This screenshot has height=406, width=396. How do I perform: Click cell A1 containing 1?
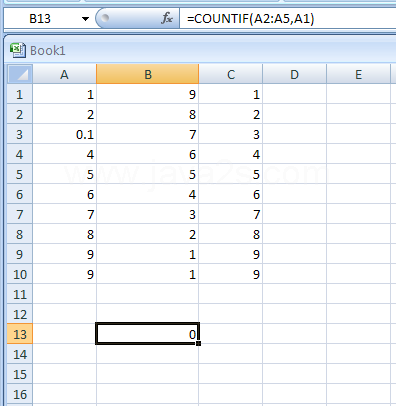click(64, 94)
